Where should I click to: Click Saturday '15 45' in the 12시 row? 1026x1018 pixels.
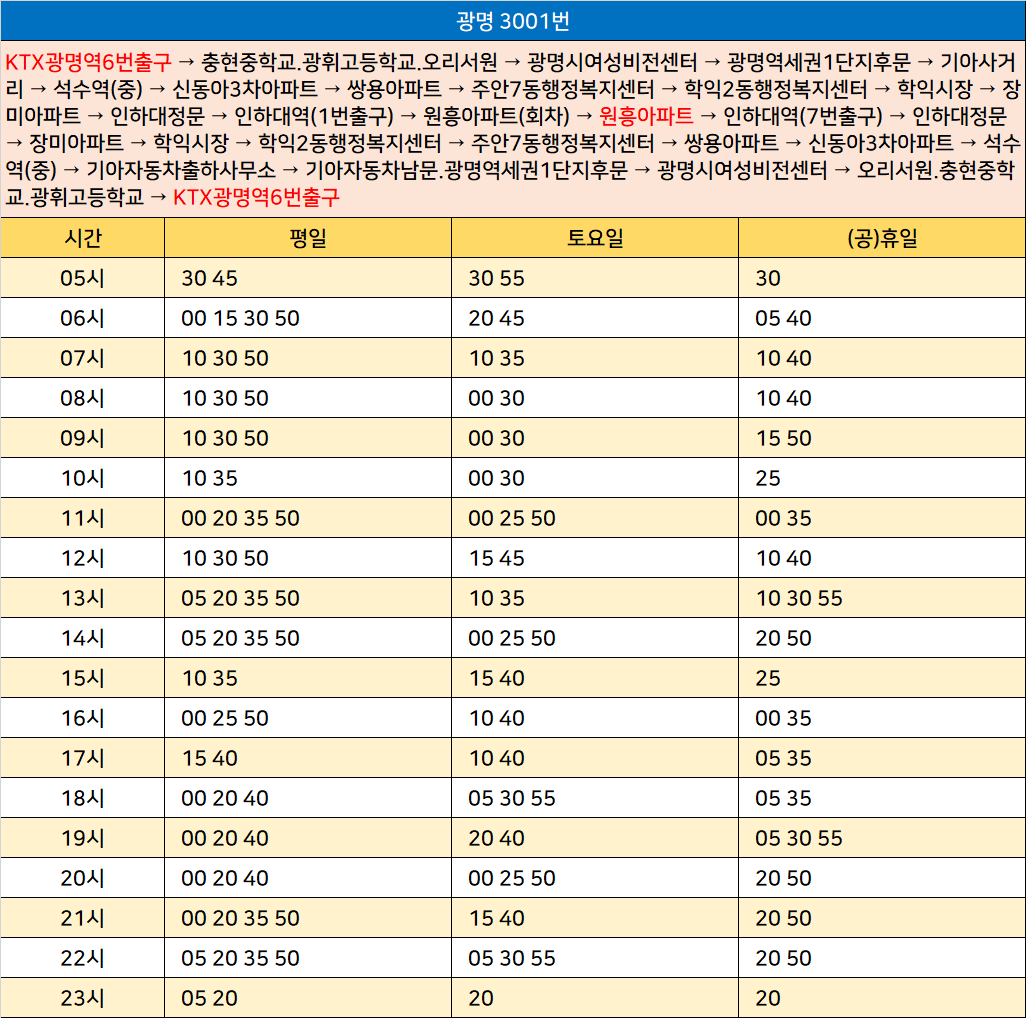click(496, 558)
